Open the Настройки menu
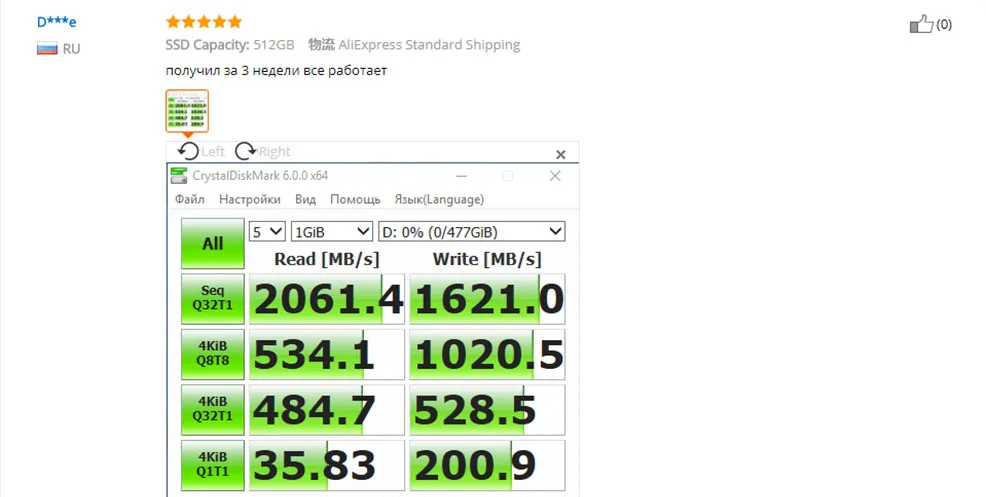This screenshot has width=986, height=497. coord(250,199)
